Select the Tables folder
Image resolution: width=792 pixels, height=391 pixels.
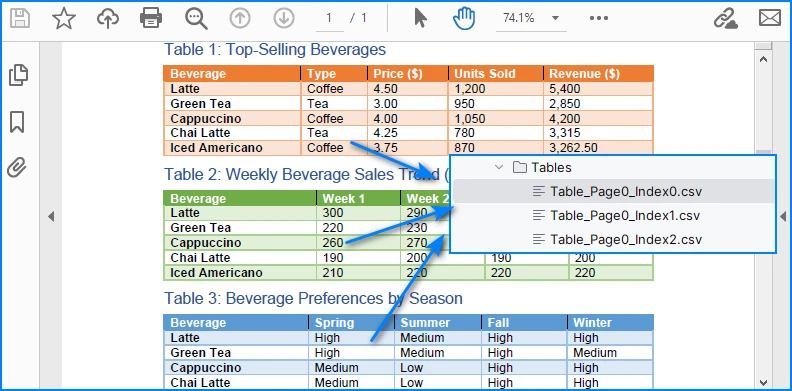[542, 167]
